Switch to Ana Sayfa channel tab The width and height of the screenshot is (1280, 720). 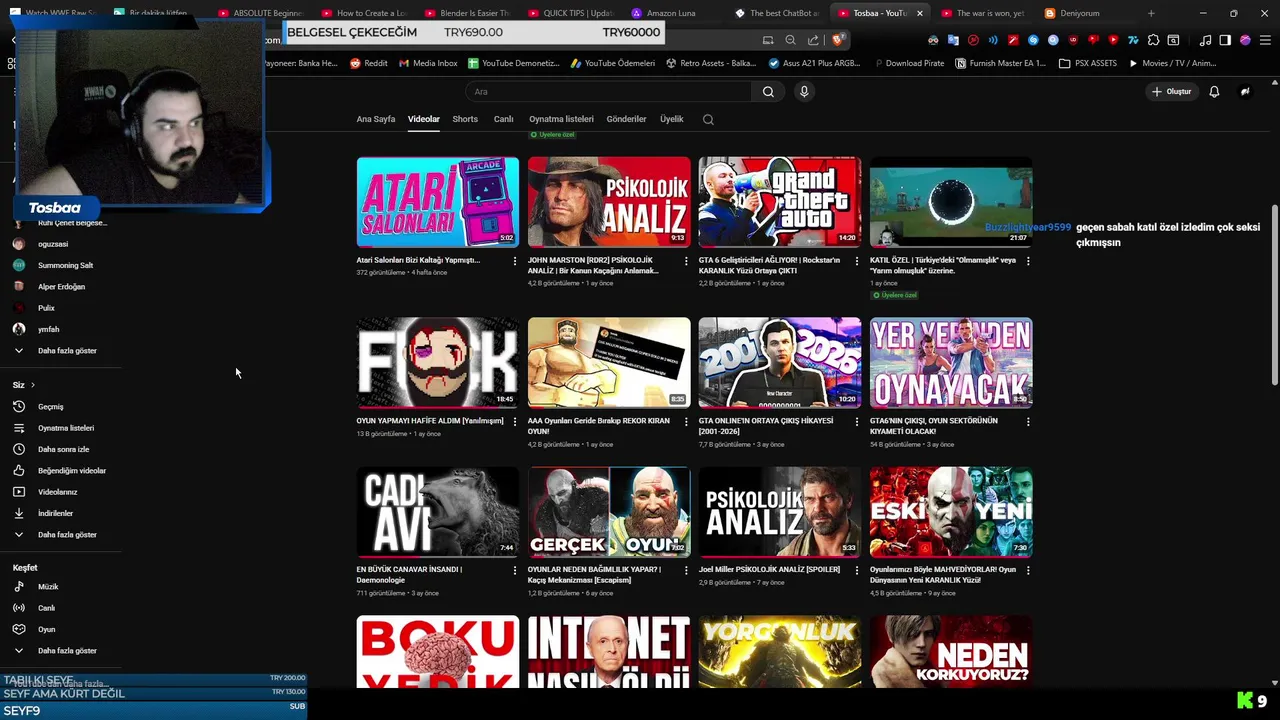pyautogui.click(x=376, y=119)
